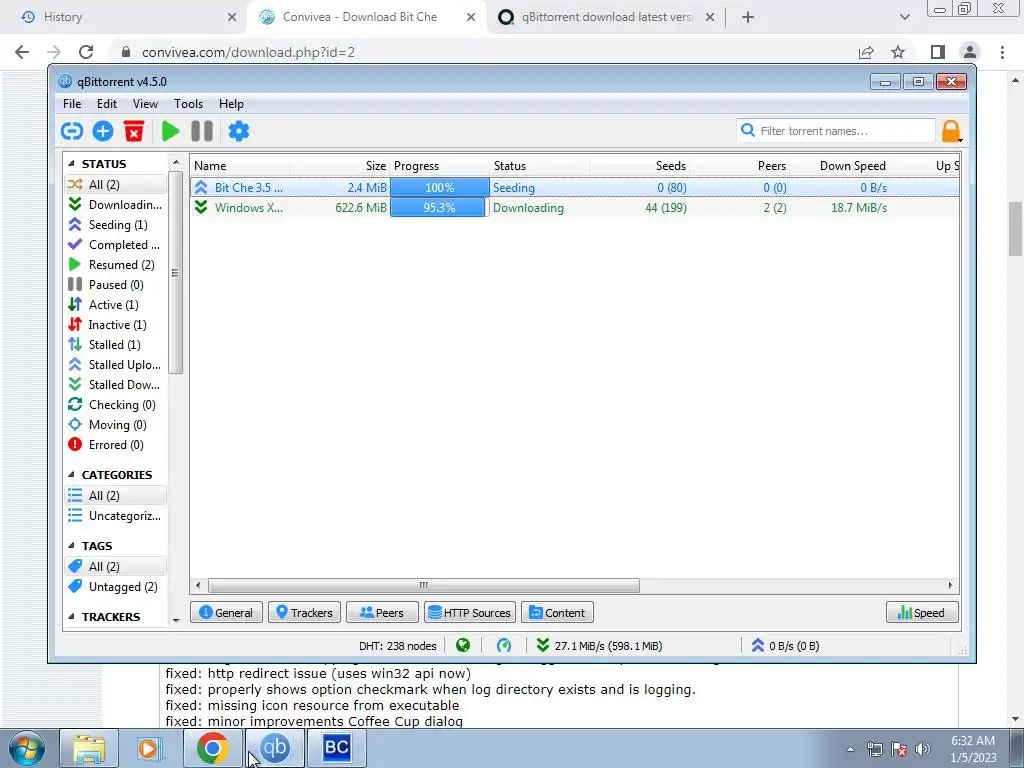
Task: Select the All (2) status filter
Action: (116, 185)
